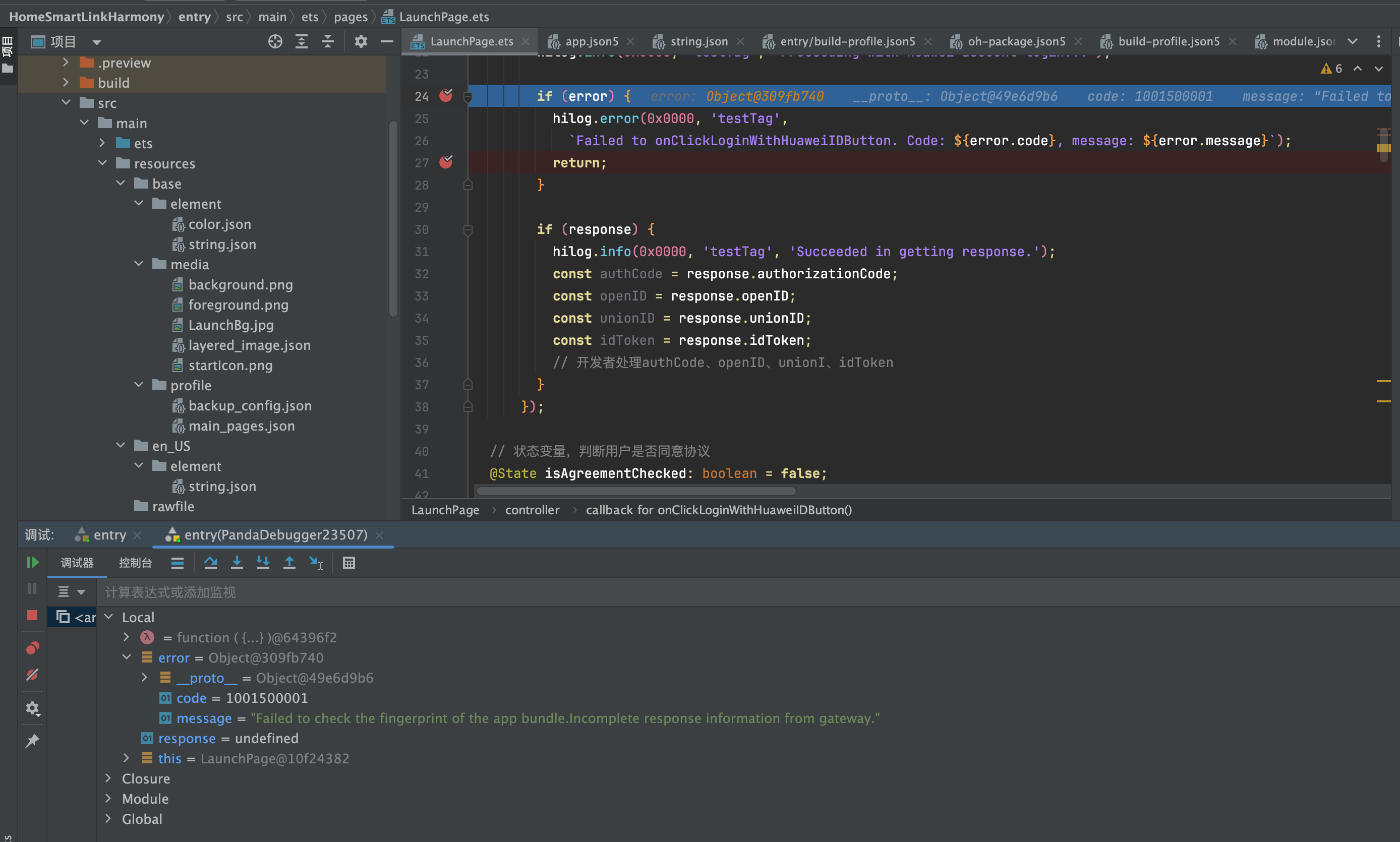
Task: Step over current line
Action: click(x=210, y=562)
